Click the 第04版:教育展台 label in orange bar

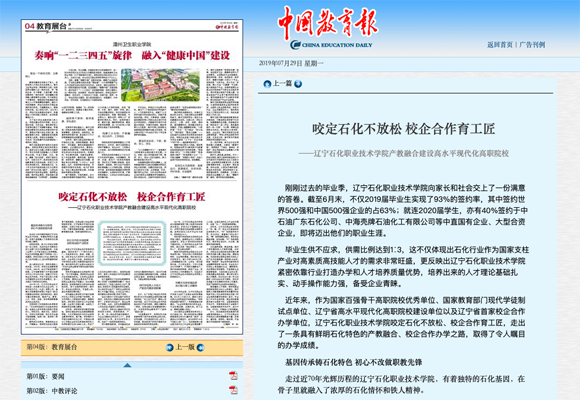point(52,347)
